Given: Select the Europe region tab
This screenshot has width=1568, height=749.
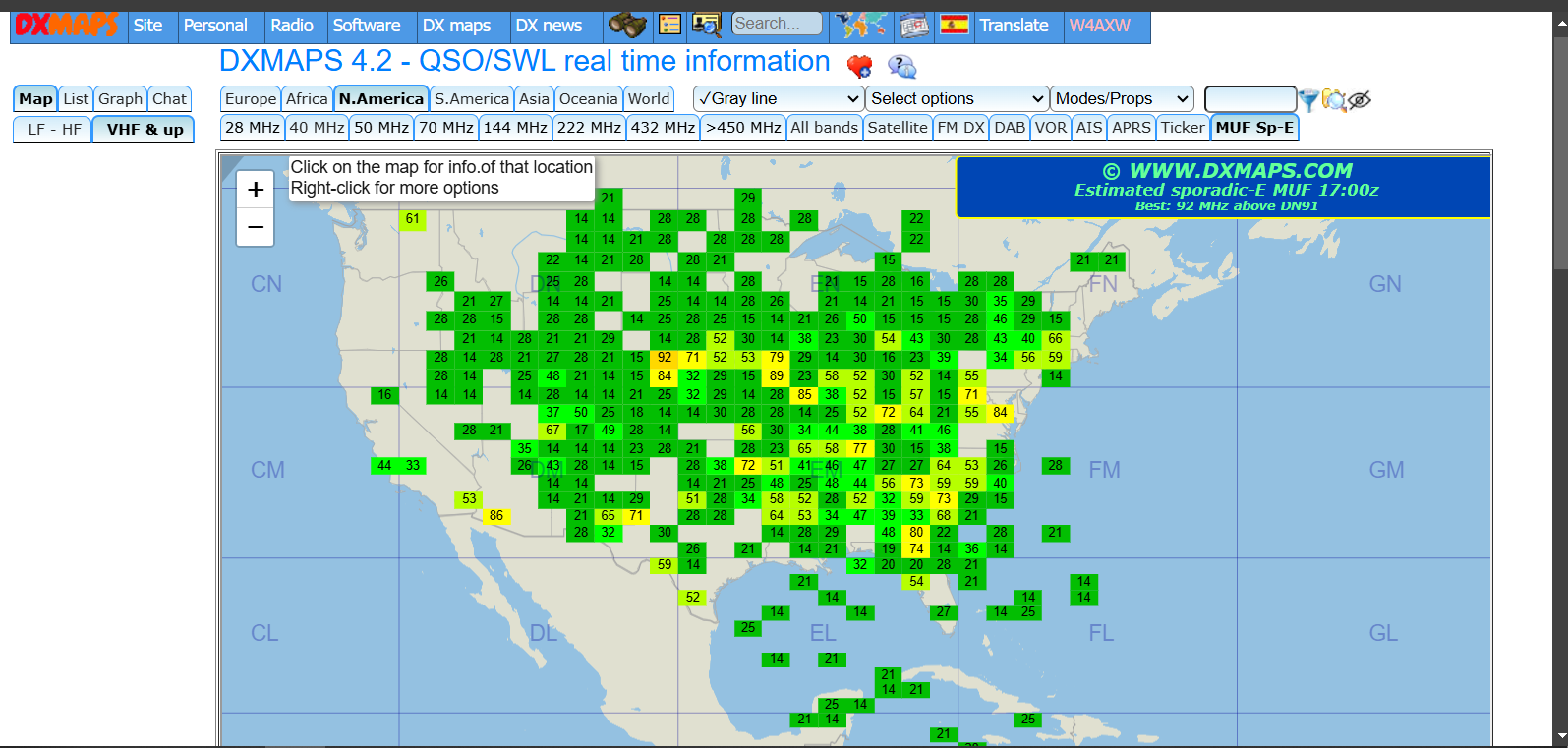Looking at the screenshot, I should click(251, 98).
